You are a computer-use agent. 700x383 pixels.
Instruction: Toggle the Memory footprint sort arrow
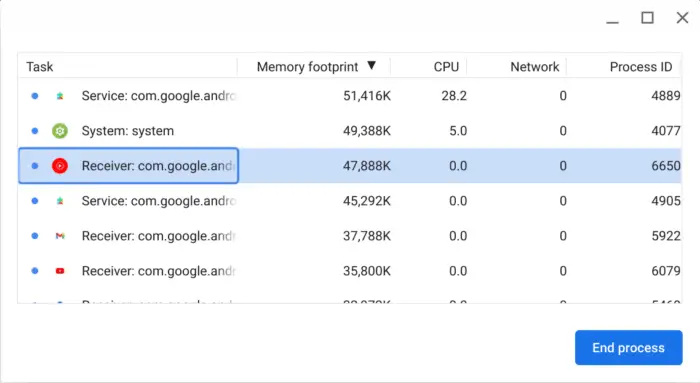point(371,66)
